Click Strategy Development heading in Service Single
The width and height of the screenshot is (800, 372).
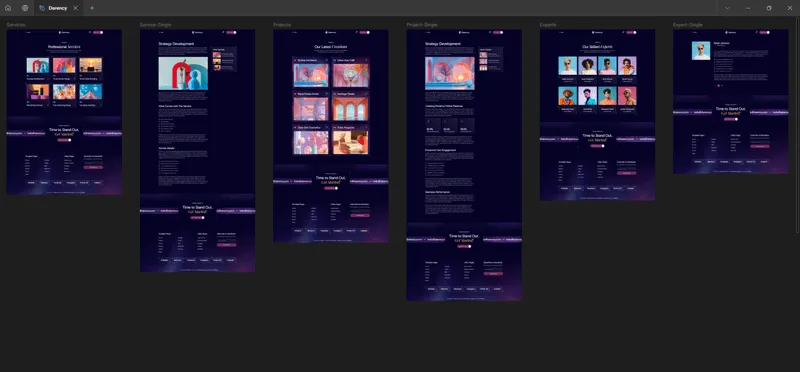click(176, 44)
